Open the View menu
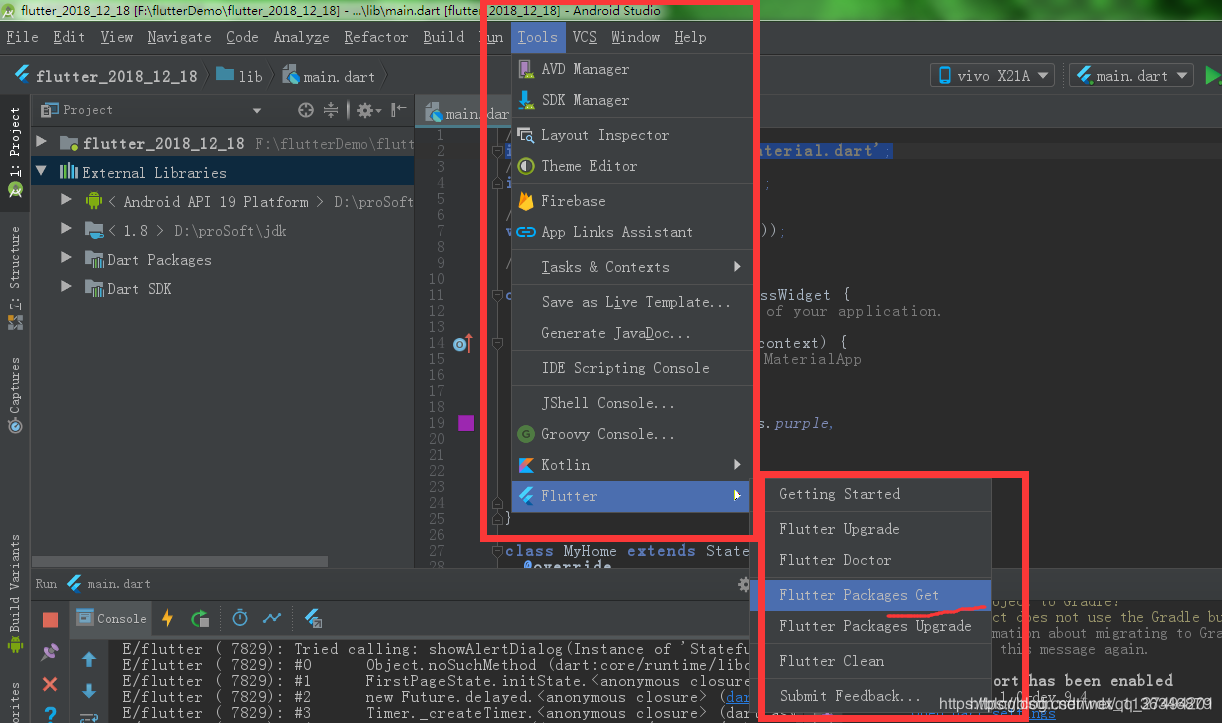This screenshot has height=723, width=1222. click(116, 37)
